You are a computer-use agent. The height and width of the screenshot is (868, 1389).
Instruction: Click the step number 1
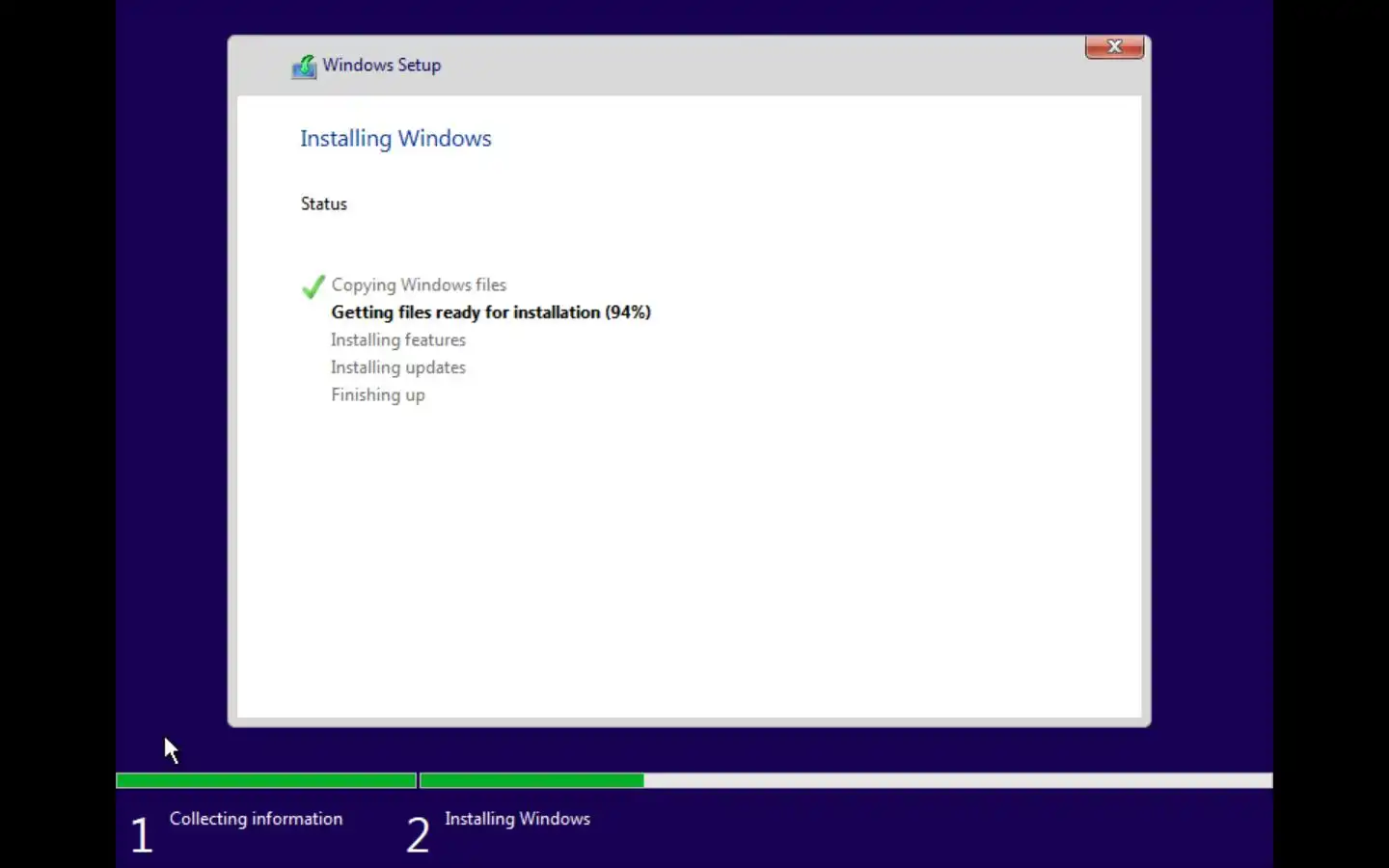142,834
